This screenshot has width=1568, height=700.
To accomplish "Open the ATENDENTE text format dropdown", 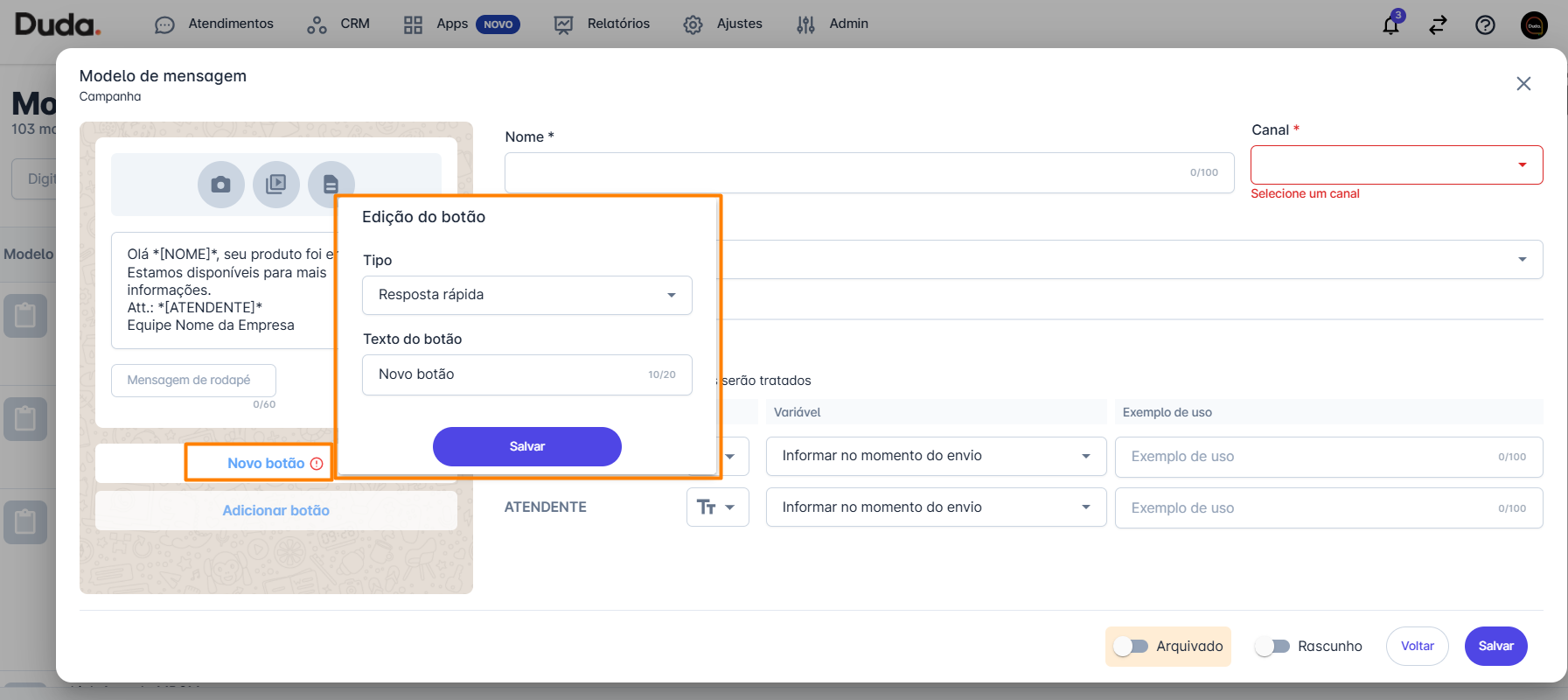I will [x=717, y=507].
